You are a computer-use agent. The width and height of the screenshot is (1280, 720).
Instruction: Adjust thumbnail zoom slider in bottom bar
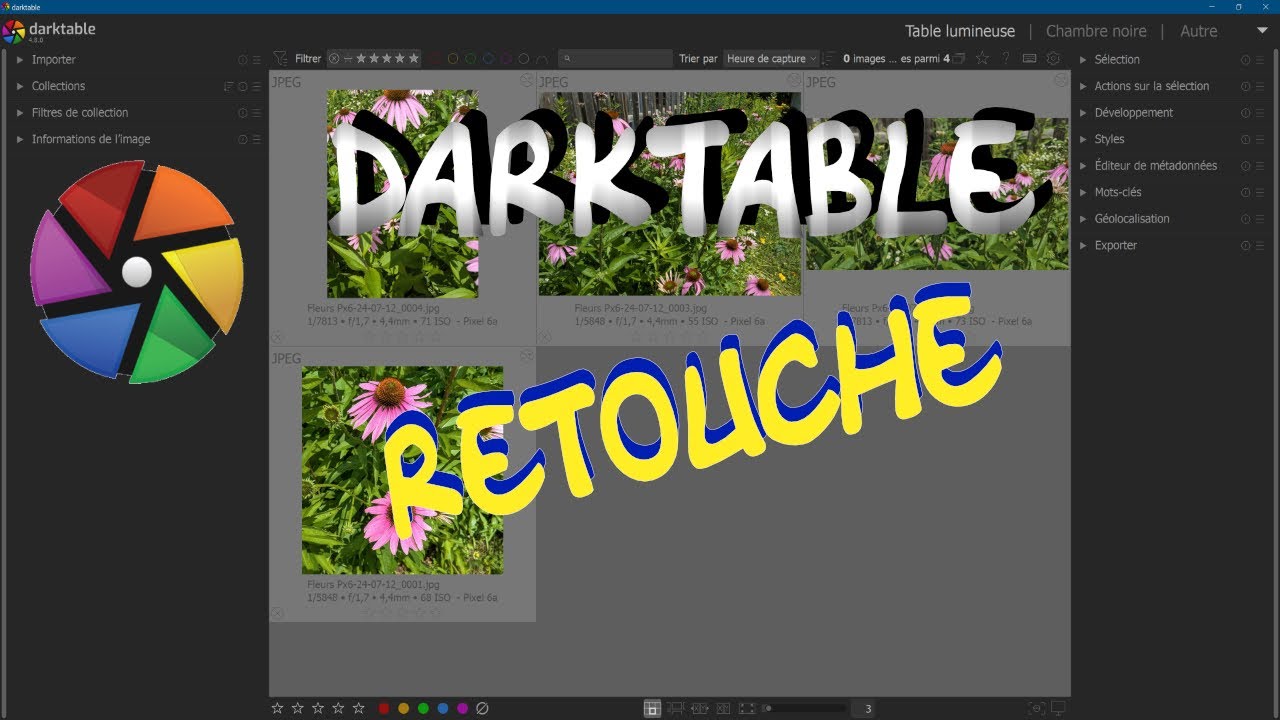[x=805, y=709]
